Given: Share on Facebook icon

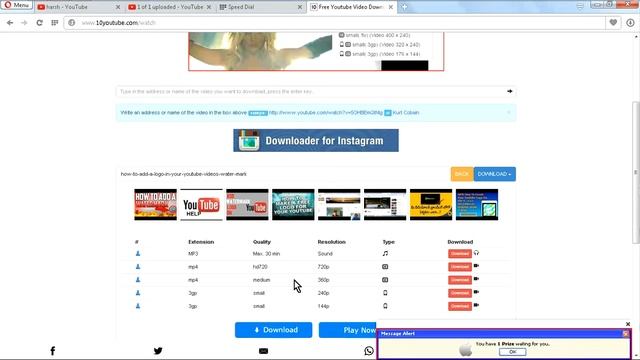Looking at the screenshot, I should click(53, 351).
